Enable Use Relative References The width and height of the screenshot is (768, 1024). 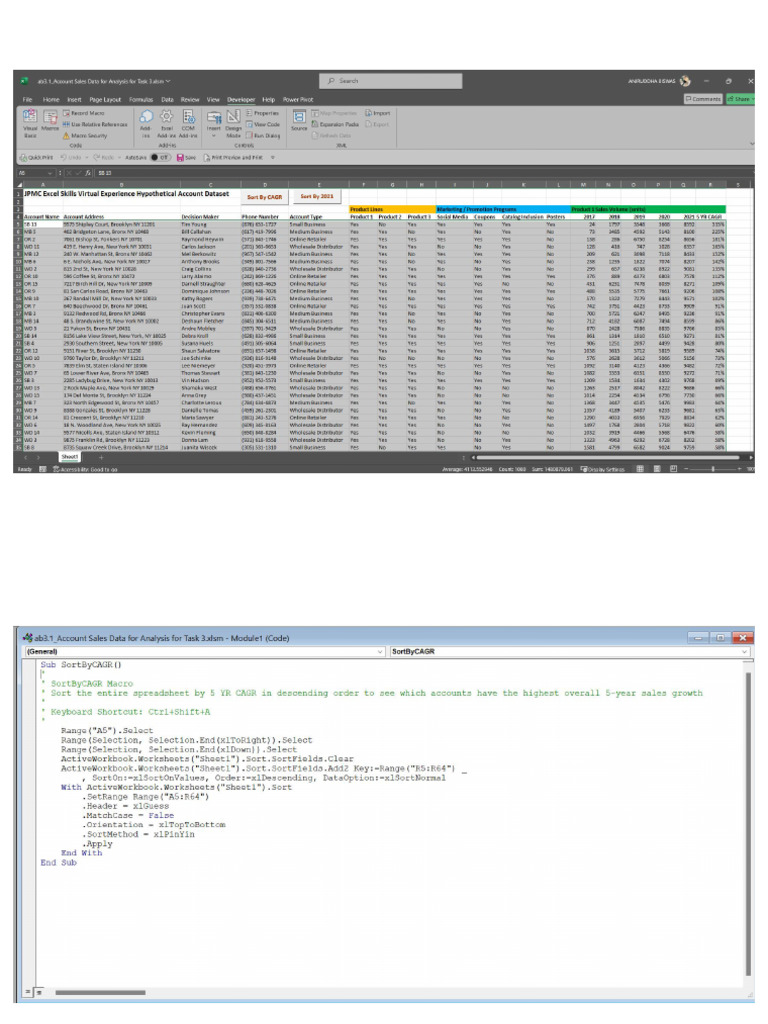pos(95,124)
